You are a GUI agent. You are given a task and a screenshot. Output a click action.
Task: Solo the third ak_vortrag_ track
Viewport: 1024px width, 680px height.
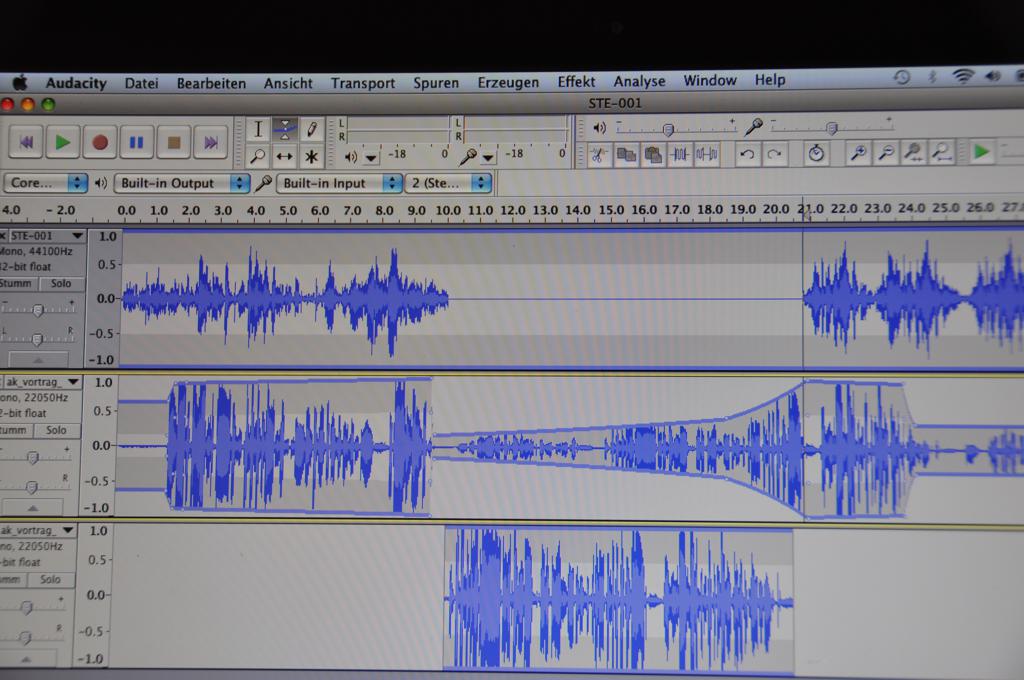coord(51,579)
